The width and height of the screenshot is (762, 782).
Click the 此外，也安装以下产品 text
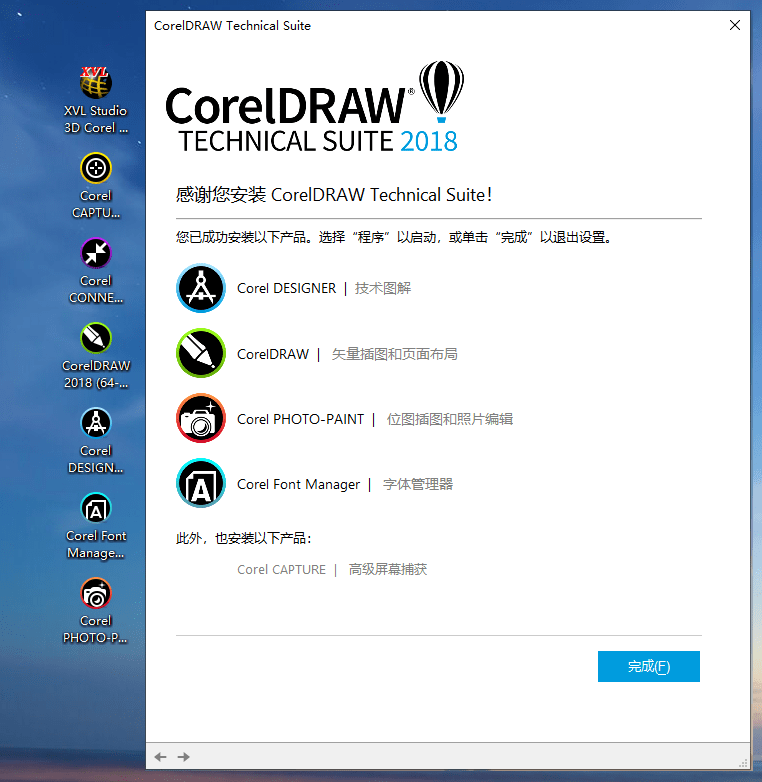pyautogui.click(x=244, y=539)
